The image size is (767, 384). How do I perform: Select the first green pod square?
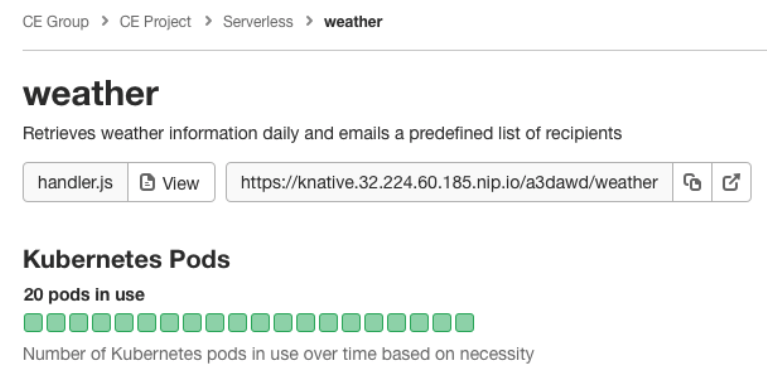point(33,323)
